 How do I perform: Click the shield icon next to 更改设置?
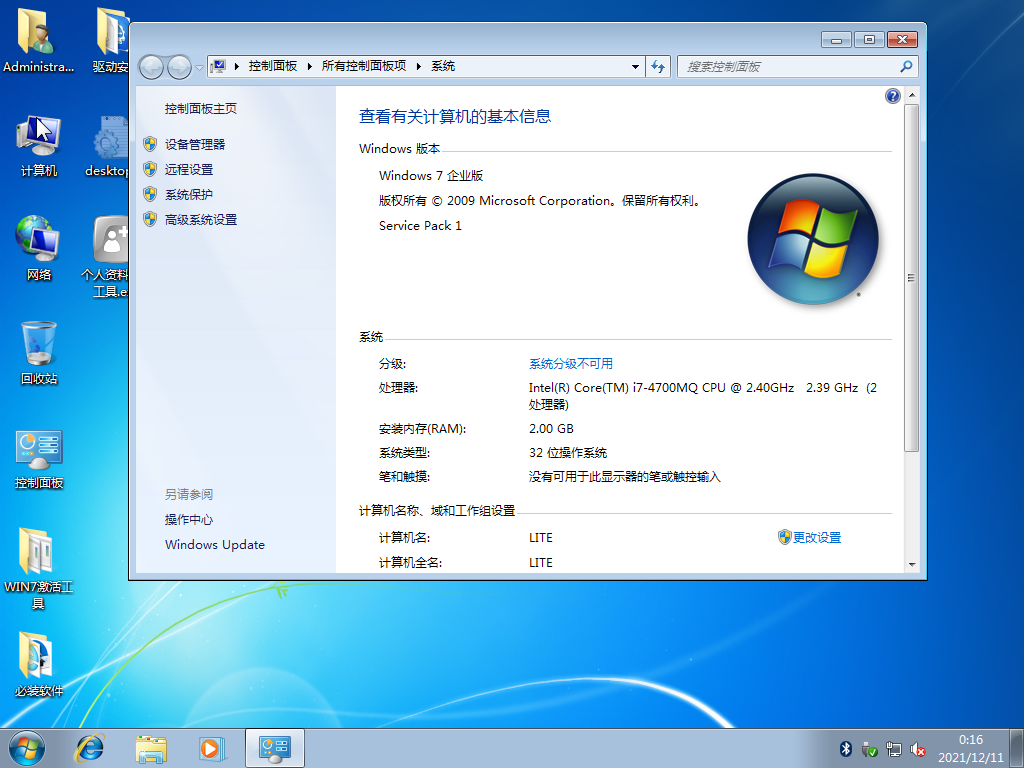pyautogui.click(x=784, y=537)
